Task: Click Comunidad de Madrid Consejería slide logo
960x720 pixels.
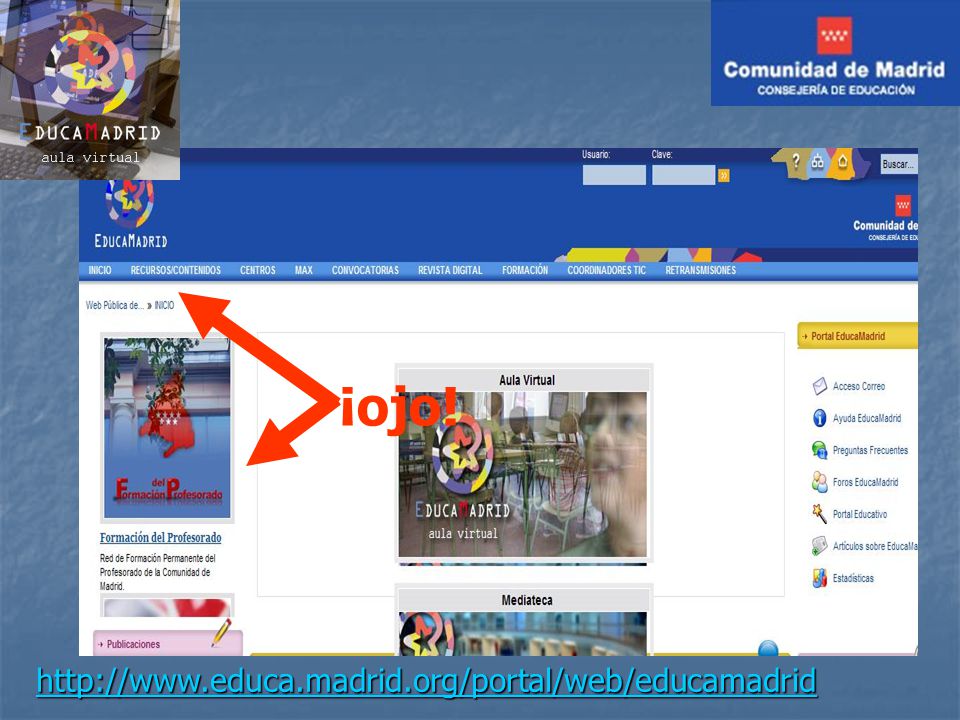Action: [835, 53]
